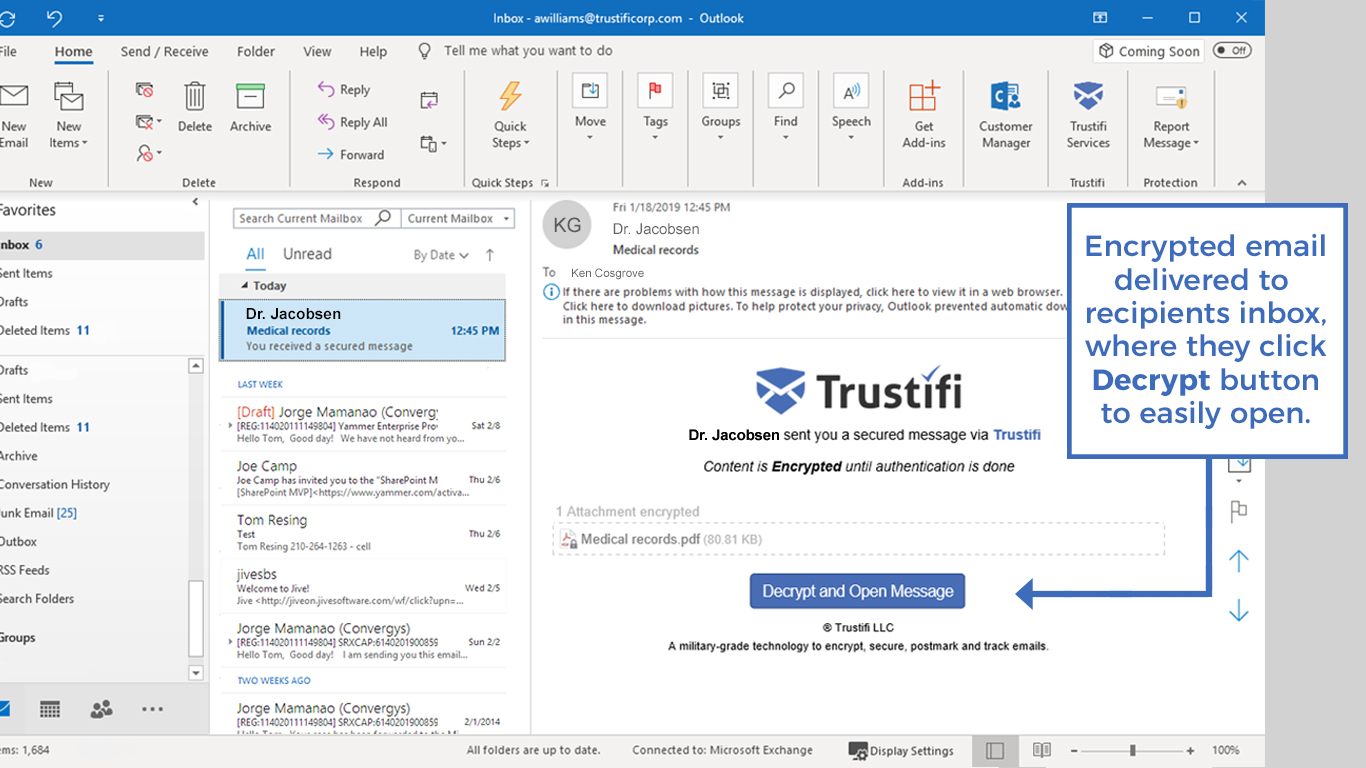Collapse the ribbon with the chevron
The image size is (1366, 768).
(1242, 183)
